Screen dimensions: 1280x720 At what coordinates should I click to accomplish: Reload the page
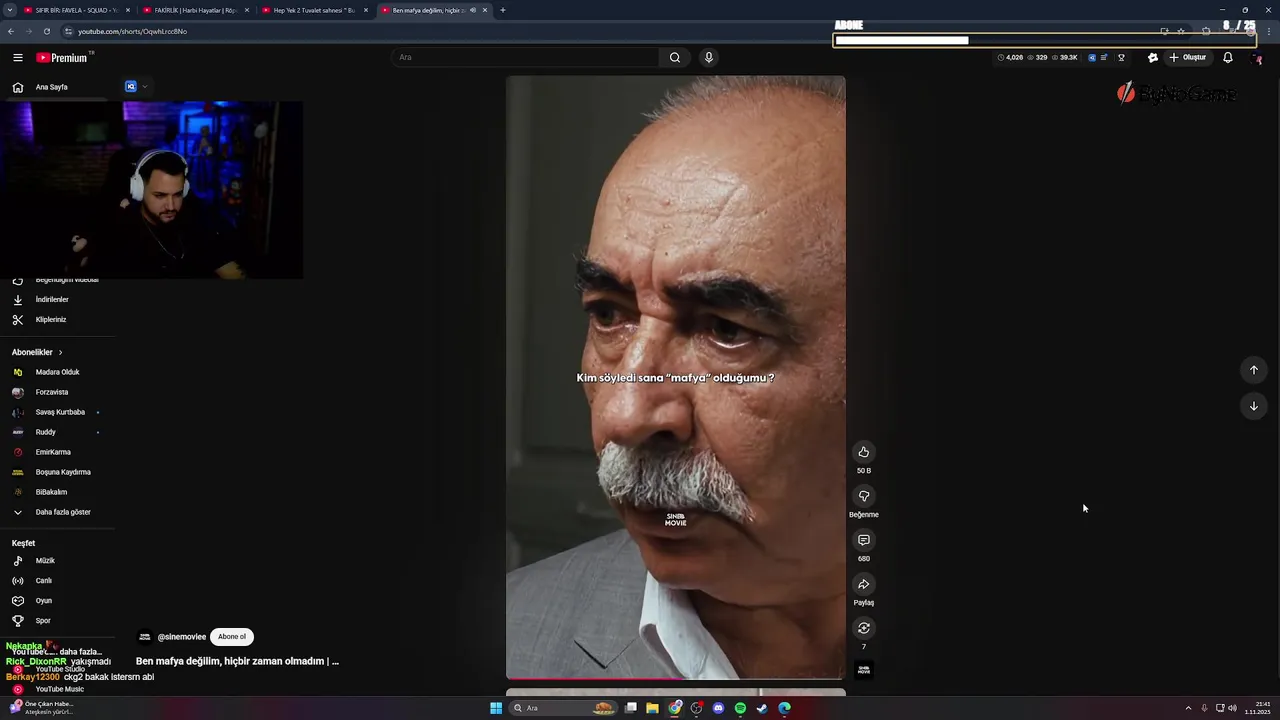tap(47, 31)
